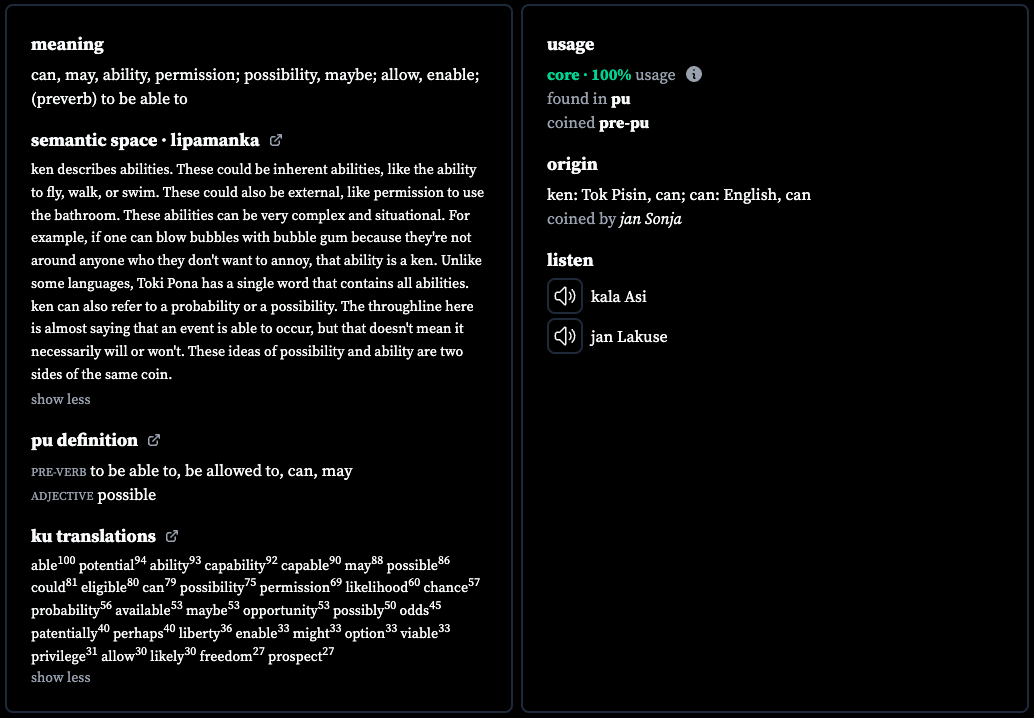Image resolution: width=1034 pixels, height=718 pixels.
Task: Click the bold pre-pu coined label
Action: click(x=624, y=123)
